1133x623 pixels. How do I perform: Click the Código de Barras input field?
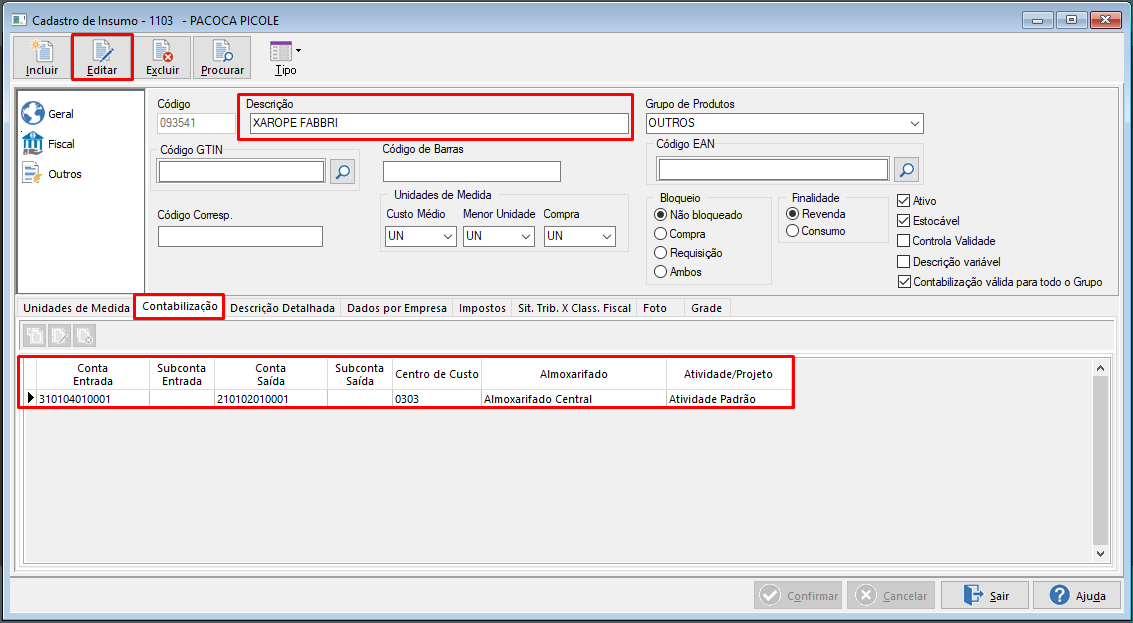tap(472, 171)
